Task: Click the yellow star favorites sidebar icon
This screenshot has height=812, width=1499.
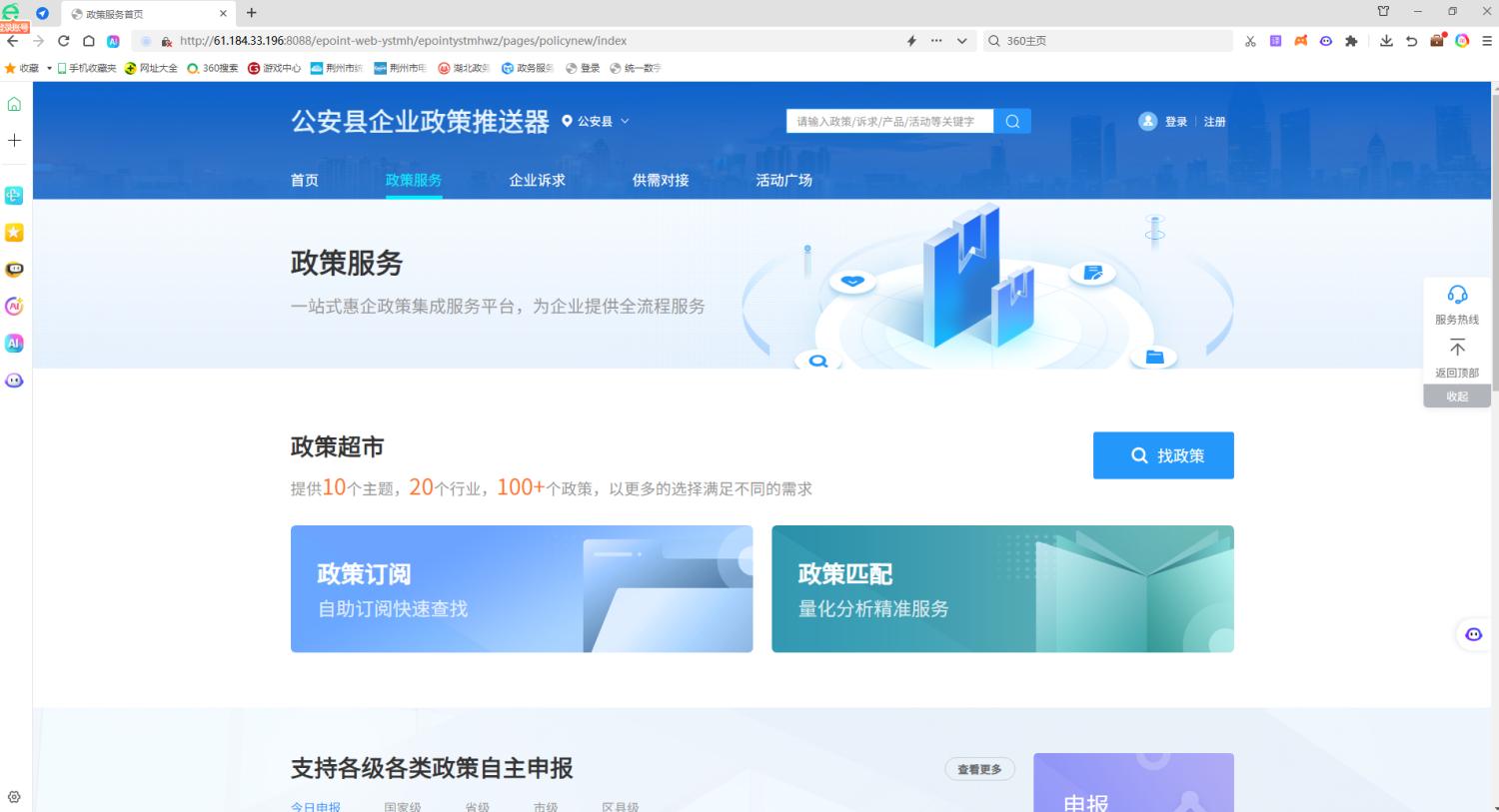Action: 14,232
